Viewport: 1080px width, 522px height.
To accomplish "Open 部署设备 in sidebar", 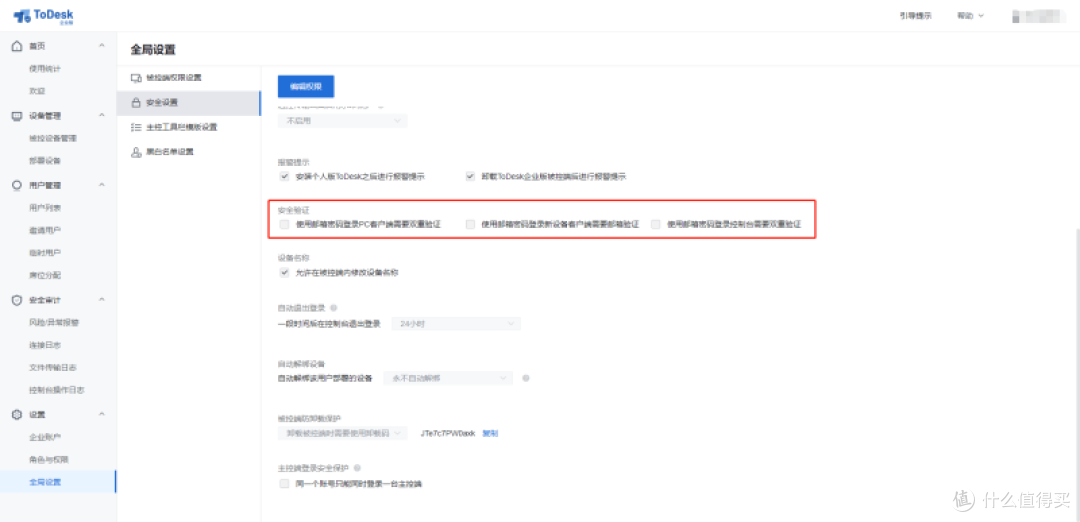I will tap(45, 160).
